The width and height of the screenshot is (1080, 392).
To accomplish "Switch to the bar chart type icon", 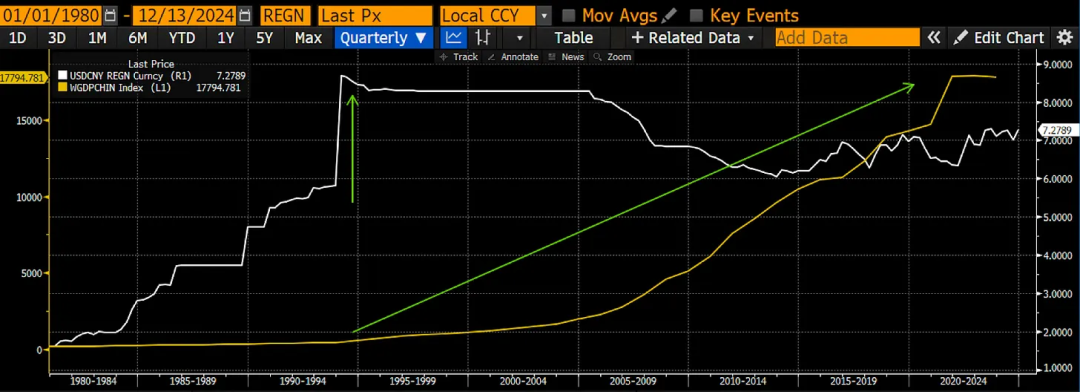I will [x=484, y=37].
